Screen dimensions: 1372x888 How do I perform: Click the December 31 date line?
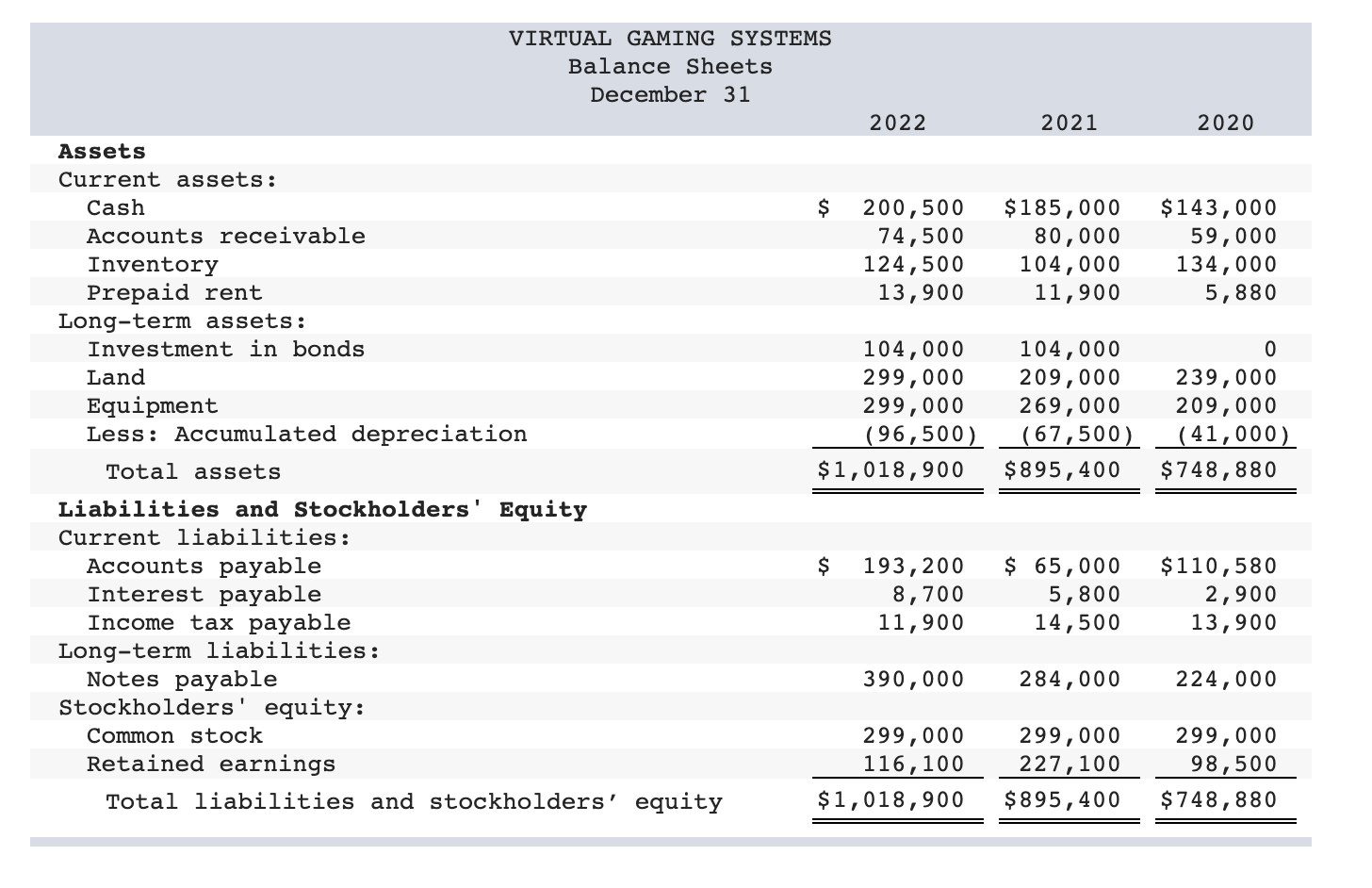pyautogui.click(x=670, y=95)
